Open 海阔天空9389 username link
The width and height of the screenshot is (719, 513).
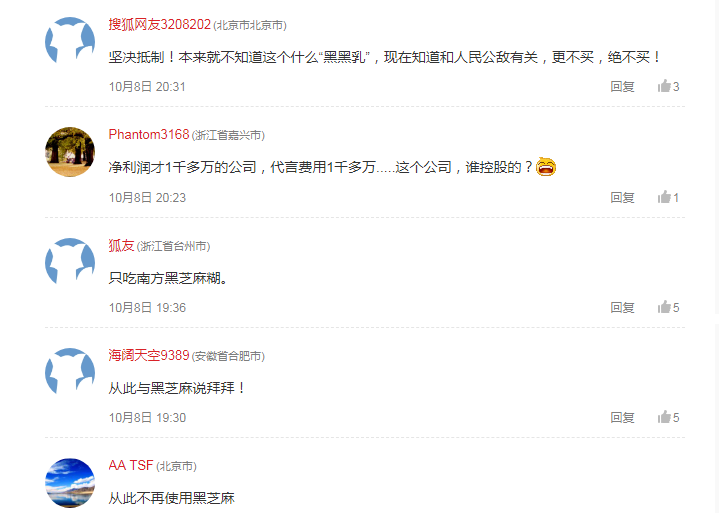pos(149,355)
